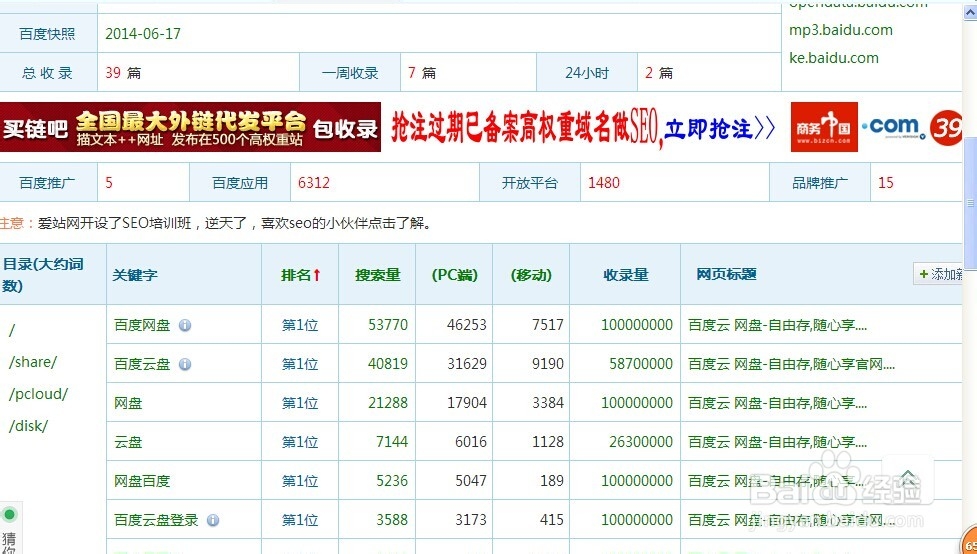Open keyword 百度云盘
Screen dimensions: 977x554
coord(142,364)
